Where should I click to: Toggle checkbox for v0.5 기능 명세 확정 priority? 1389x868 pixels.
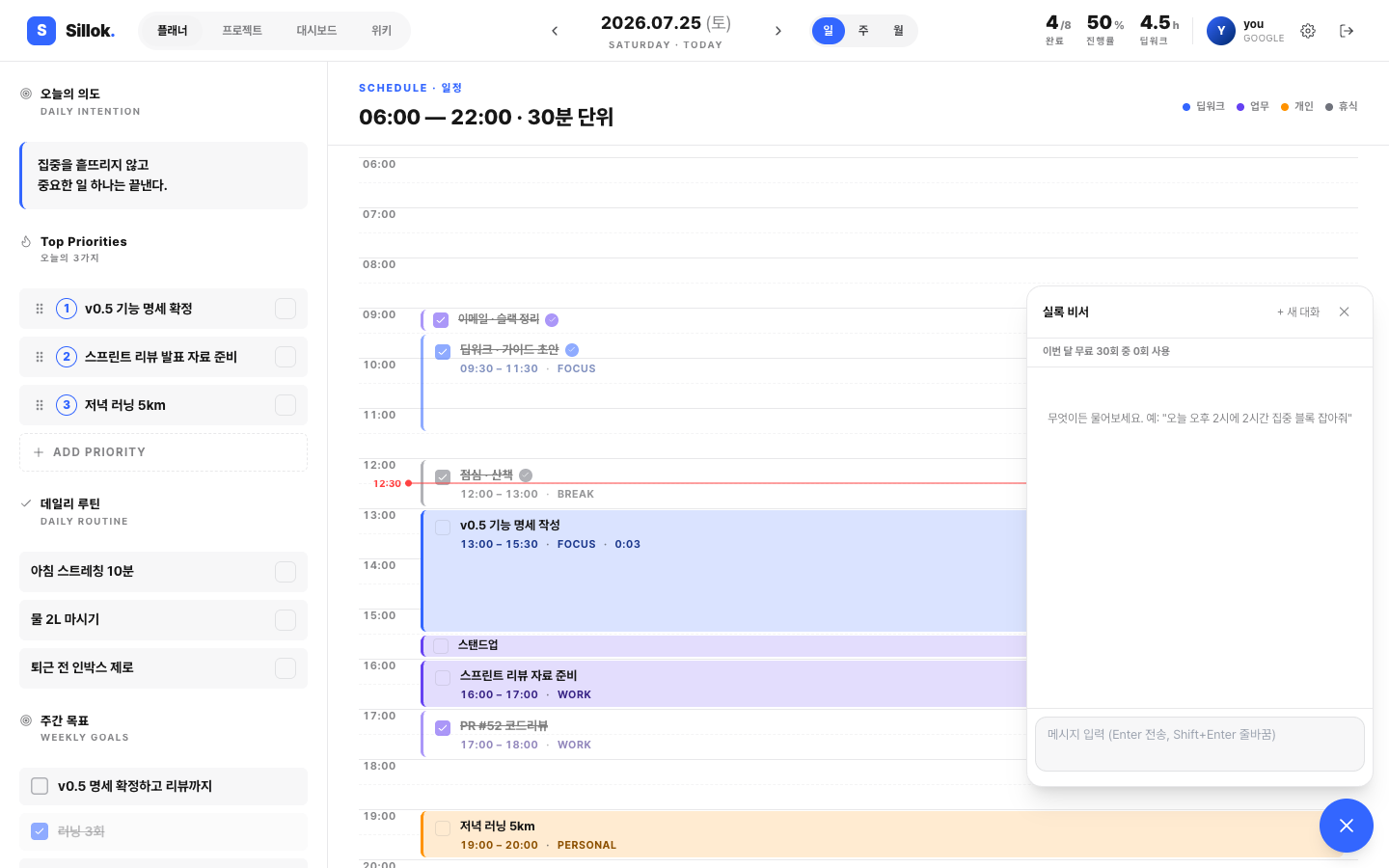(286, 309)
